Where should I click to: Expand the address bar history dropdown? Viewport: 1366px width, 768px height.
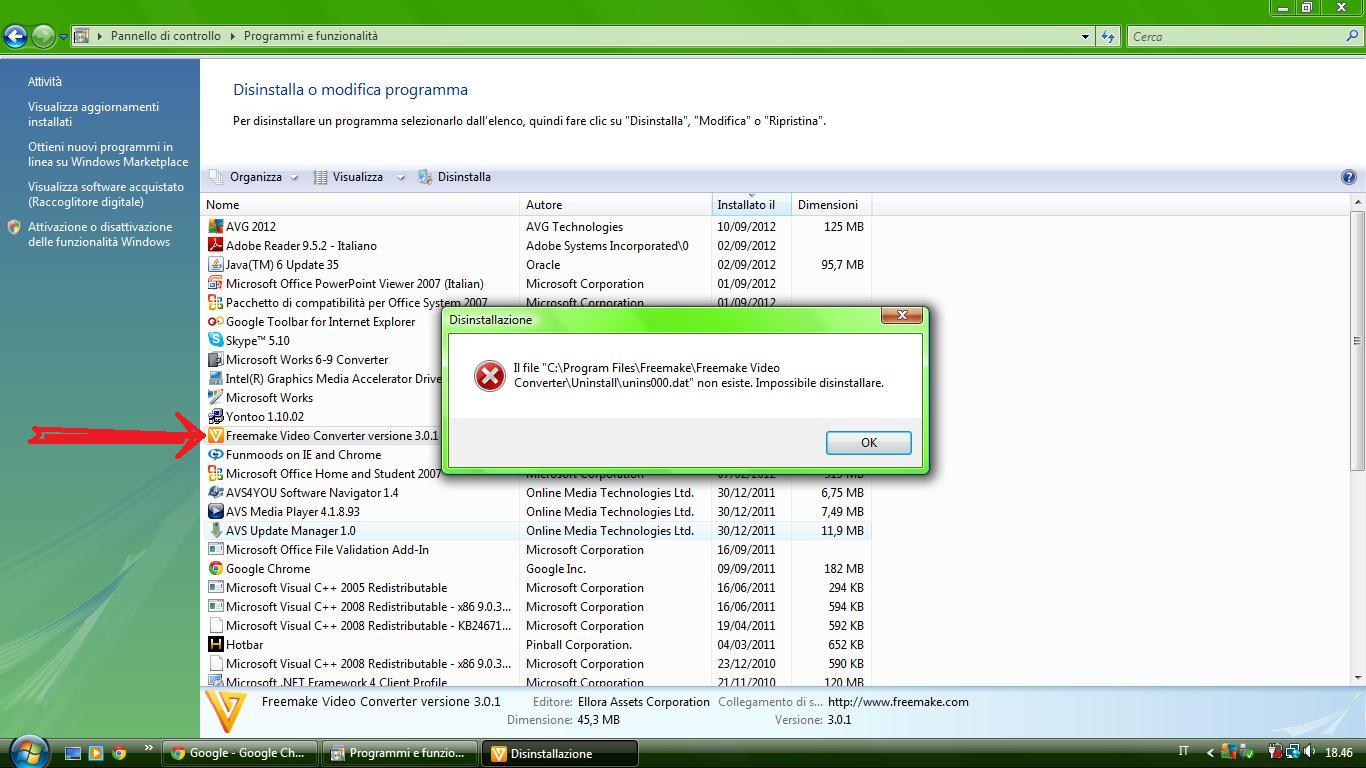1085,36
